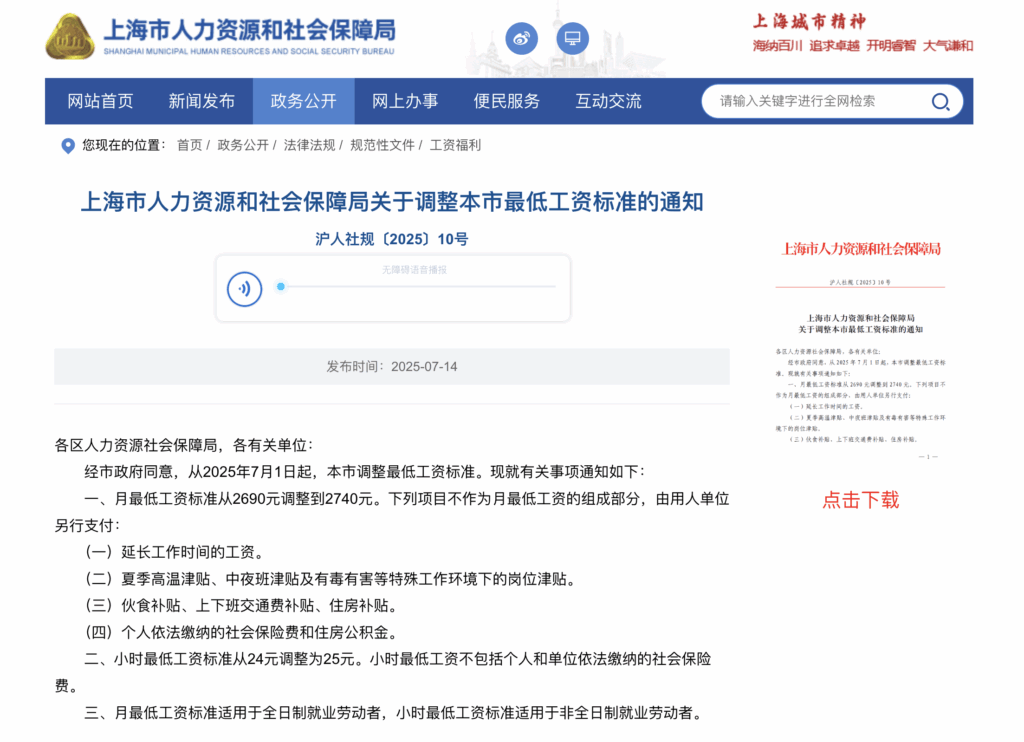Open the 网站首页 nav tab

[101, 101]
